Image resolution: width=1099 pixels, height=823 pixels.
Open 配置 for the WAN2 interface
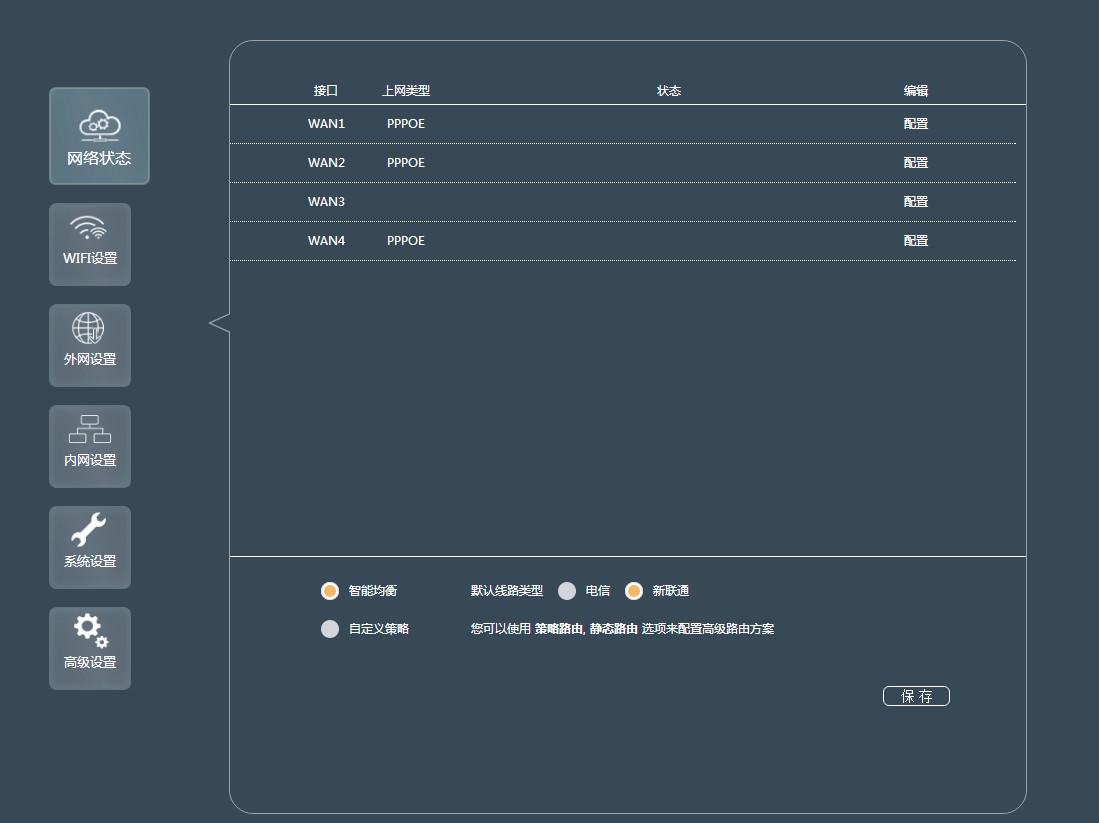[x=916, y=162]
